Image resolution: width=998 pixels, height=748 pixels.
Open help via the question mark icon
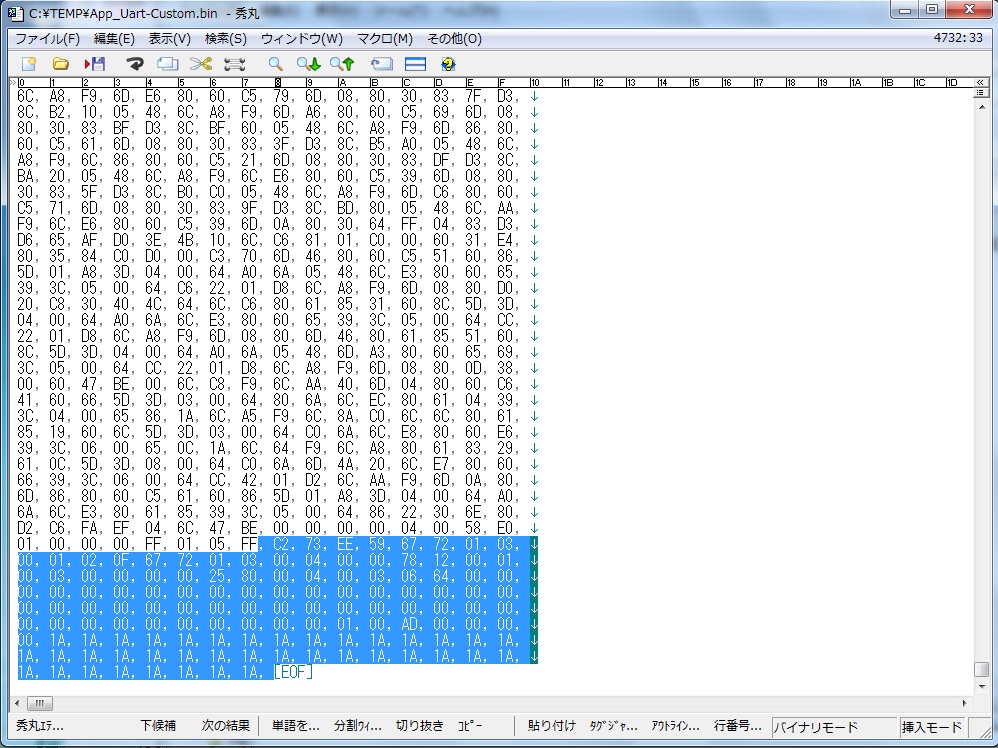tap(448, 64)
